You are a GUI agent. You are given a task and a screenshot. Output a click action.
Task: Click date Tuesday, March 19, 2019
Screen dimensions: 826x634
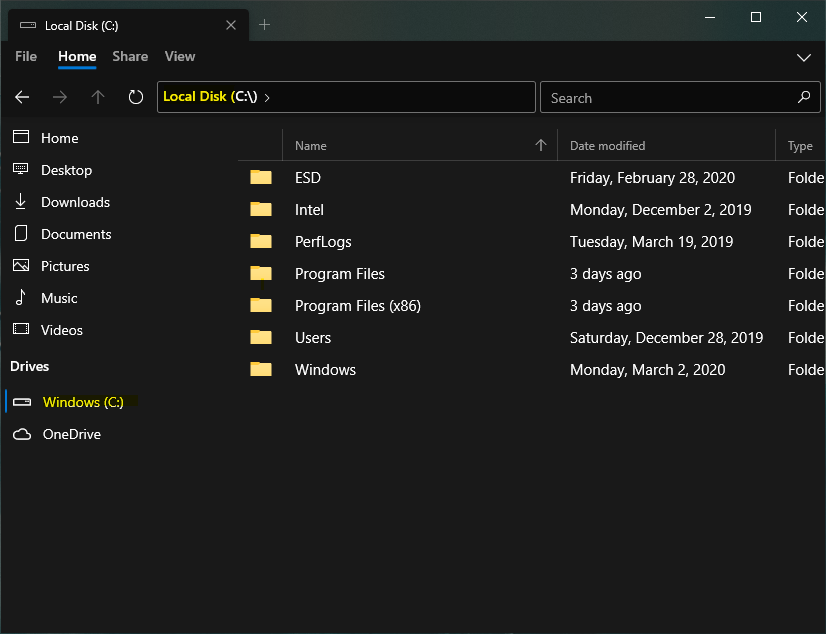(x=652, y=242)
